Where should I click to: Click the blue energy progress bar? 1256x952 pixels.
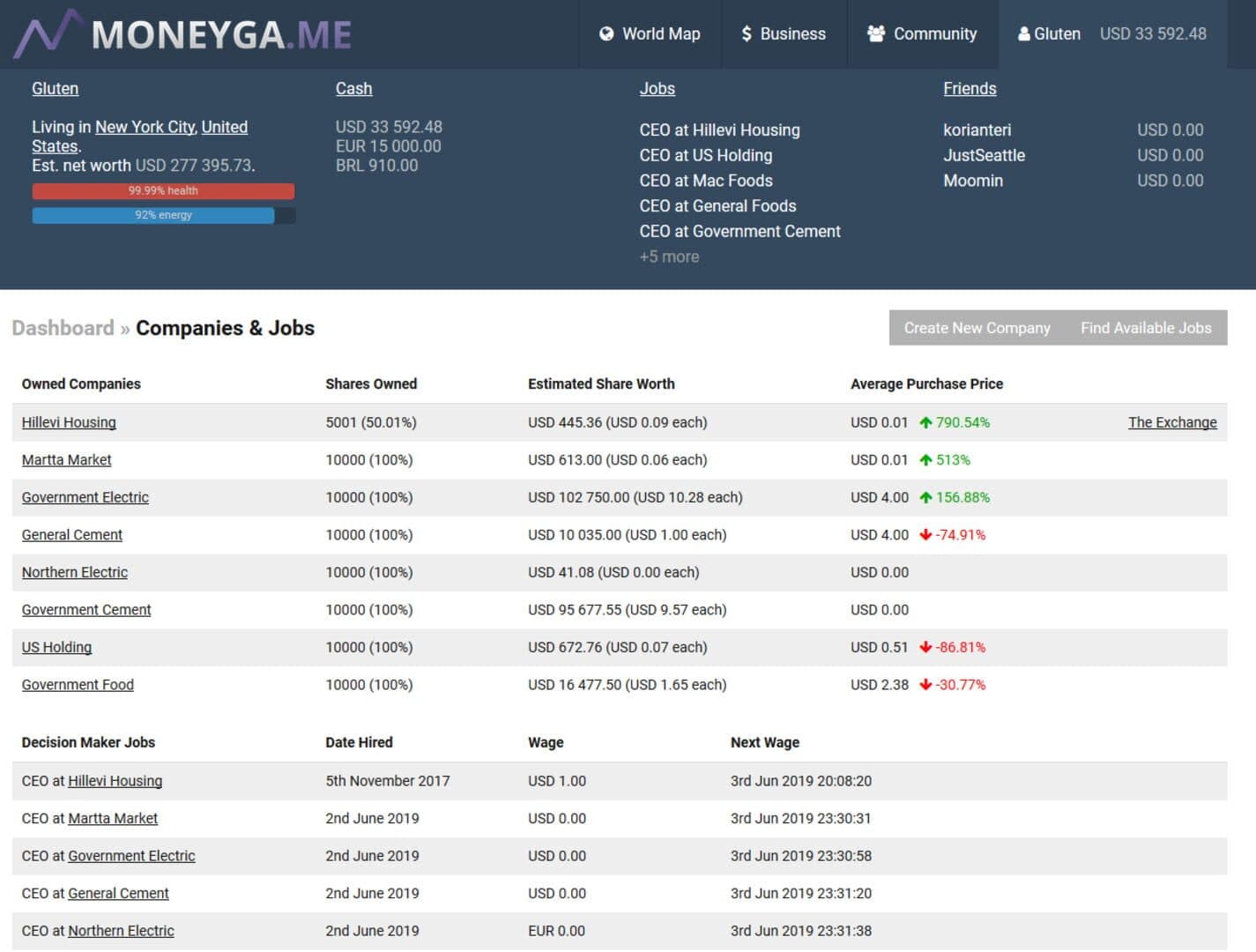tap(153, 215)
